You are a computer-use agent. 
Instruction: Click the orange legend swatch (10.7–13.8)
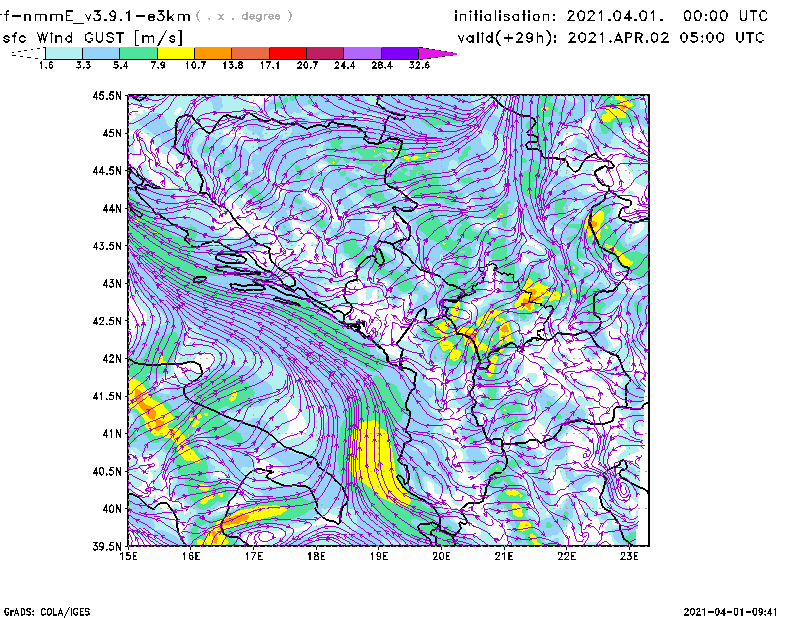click(213, 53)
